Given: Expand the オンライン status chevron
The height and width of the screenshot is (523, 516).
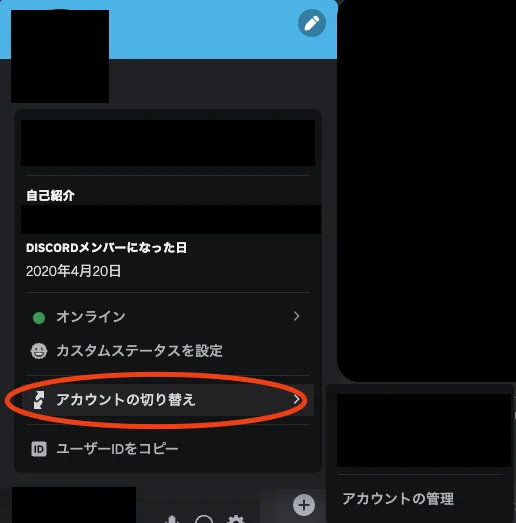Looking at the screenshot, I should (x=296, y=316).
